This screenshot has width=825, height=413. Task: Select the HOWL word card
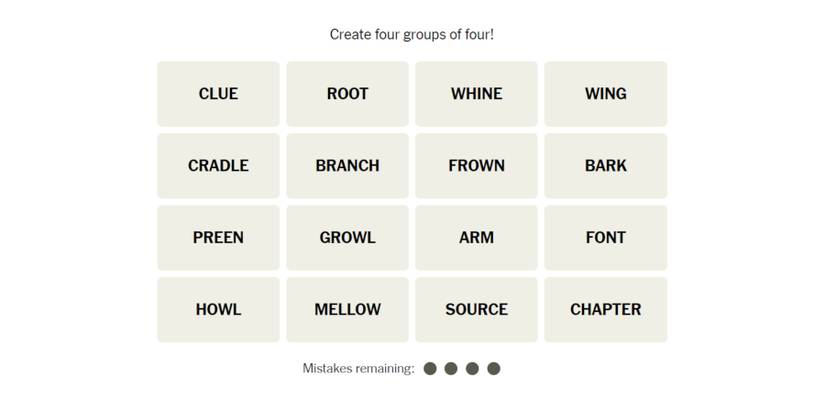[x=218, y=310]
